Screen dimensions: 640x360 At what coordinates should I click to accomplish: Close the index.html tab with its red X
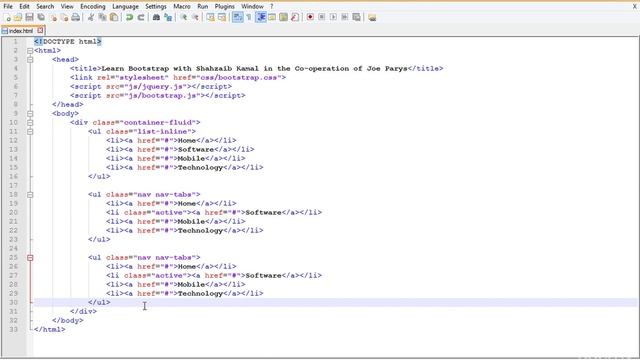(x=40, y=30)
